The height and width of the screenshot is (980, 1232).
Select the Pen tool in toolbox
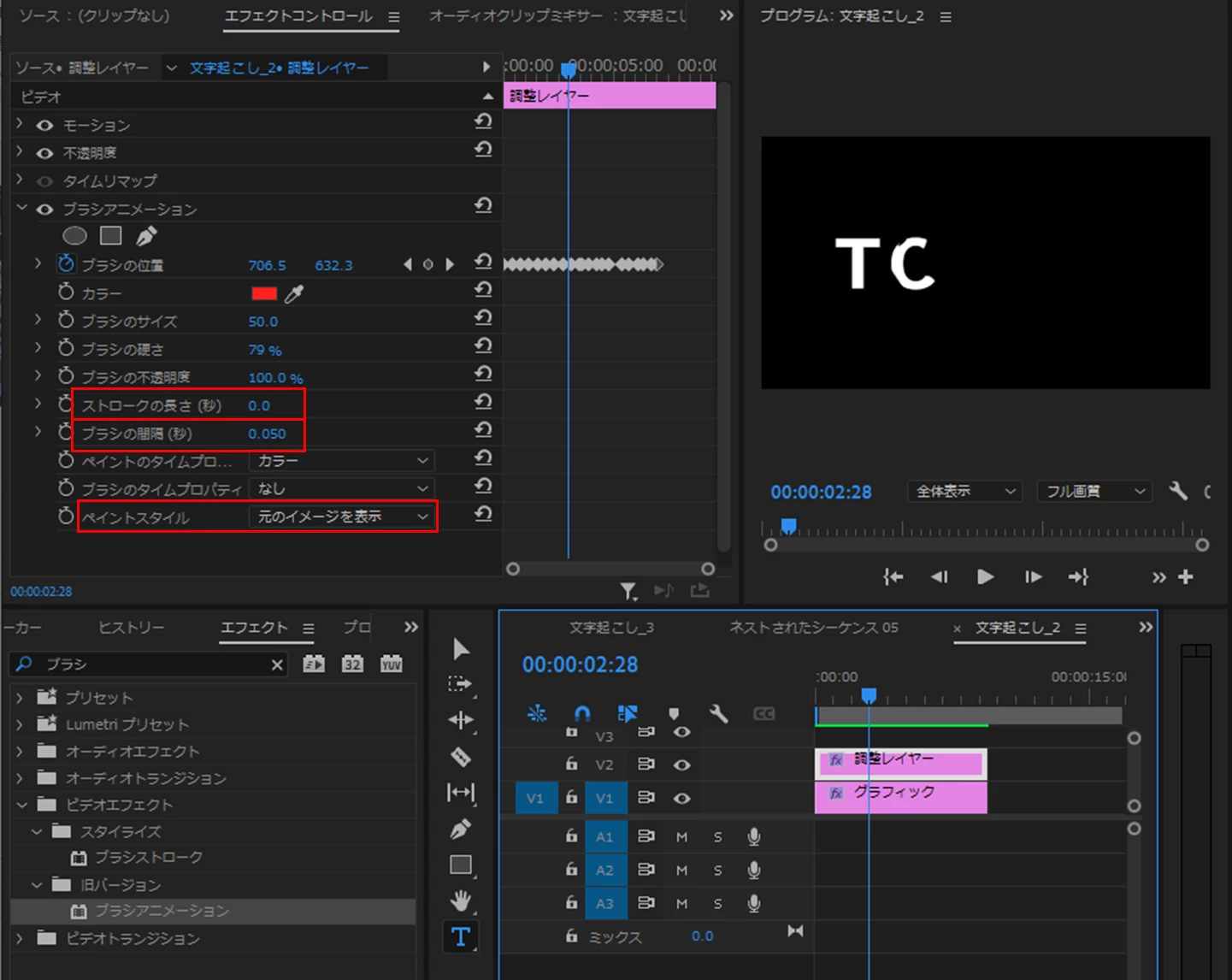point(461,829)
